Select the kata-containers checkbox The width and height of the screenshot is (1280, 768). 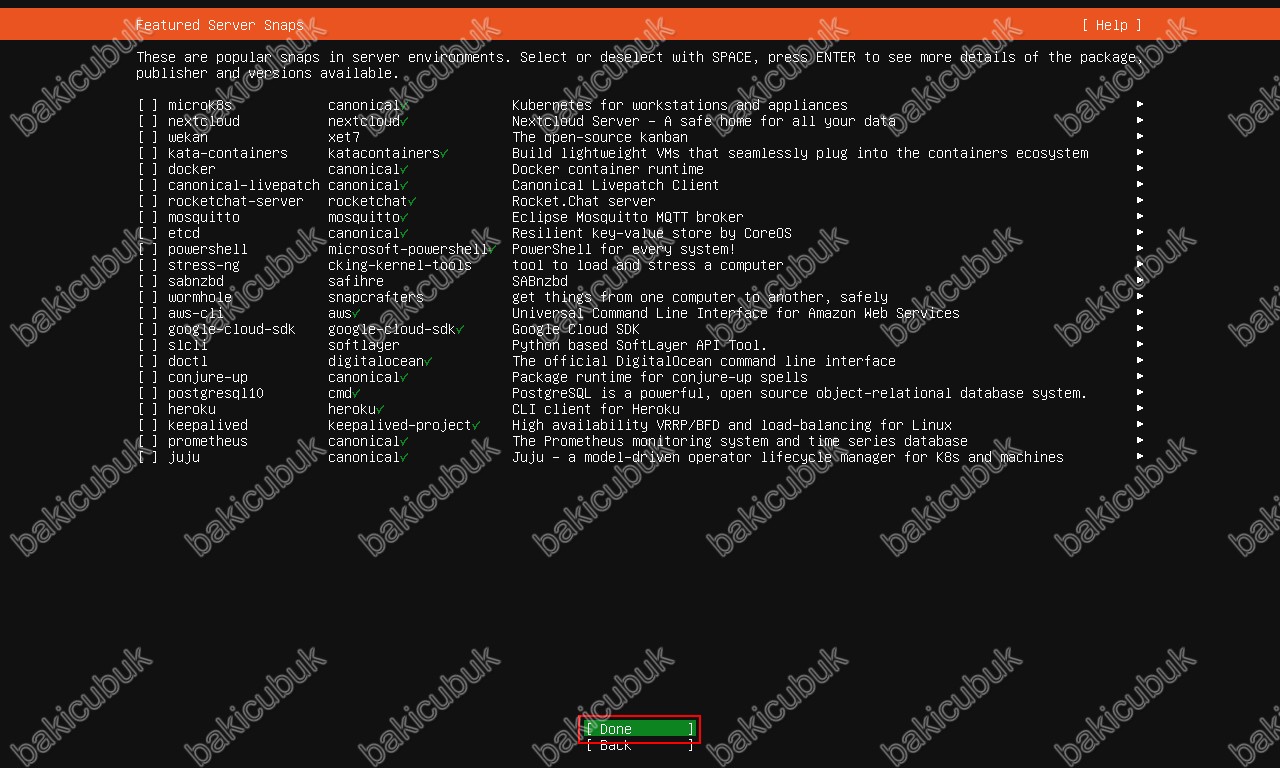148,153
